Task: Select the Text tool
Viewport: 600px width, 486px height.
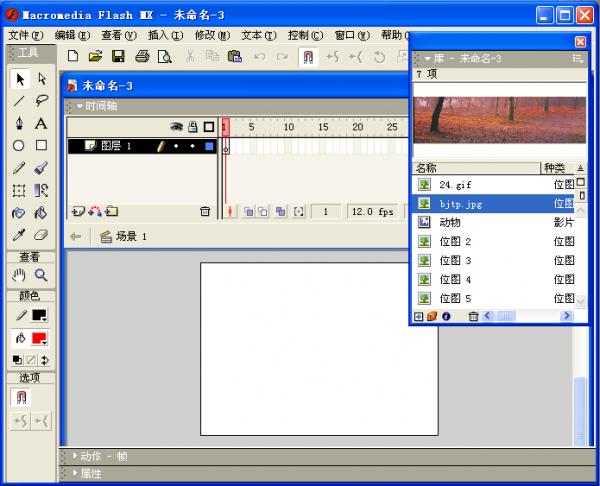Action: point(41,123)
